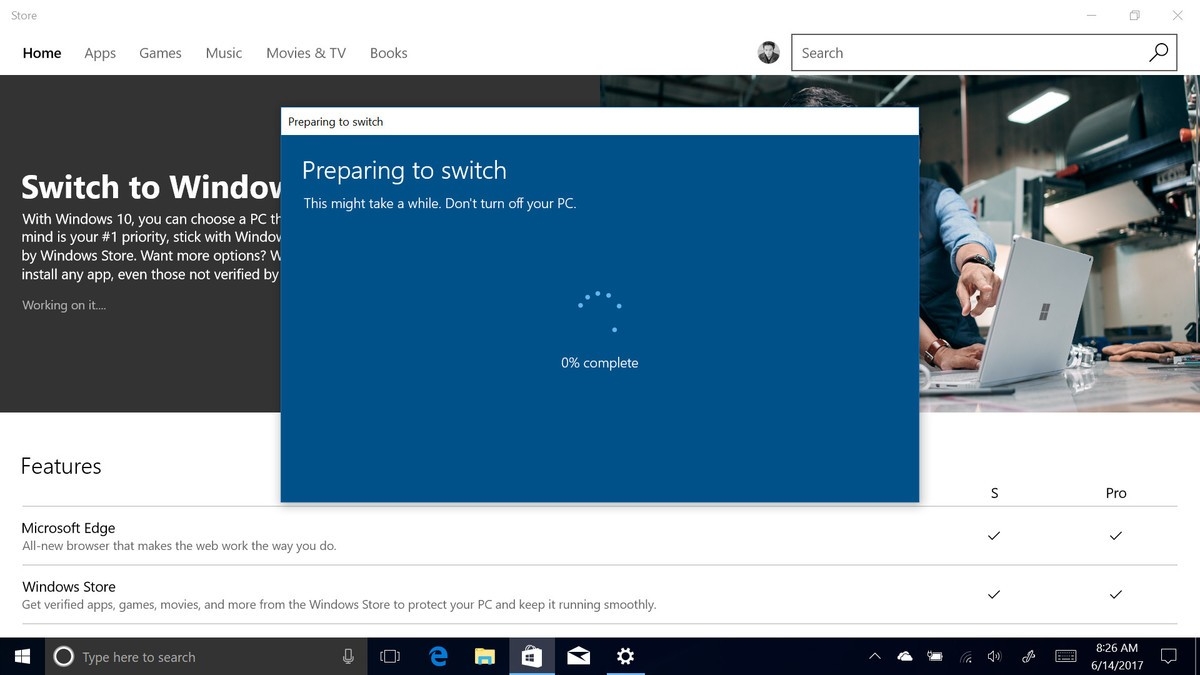Switch to the Apps section
Image resolution: width=1200 pixels, height=675 pixels.
coord(99,52)
